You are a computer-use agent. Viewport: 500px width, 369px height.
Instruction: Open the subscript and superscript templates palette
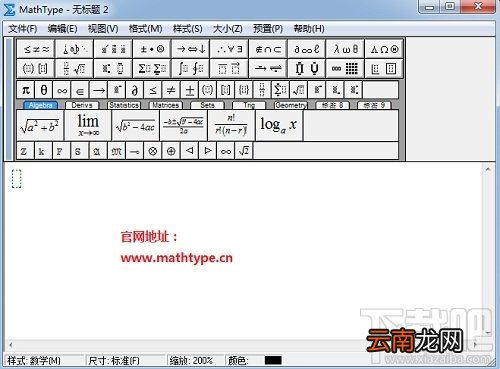tap(113, 69)
